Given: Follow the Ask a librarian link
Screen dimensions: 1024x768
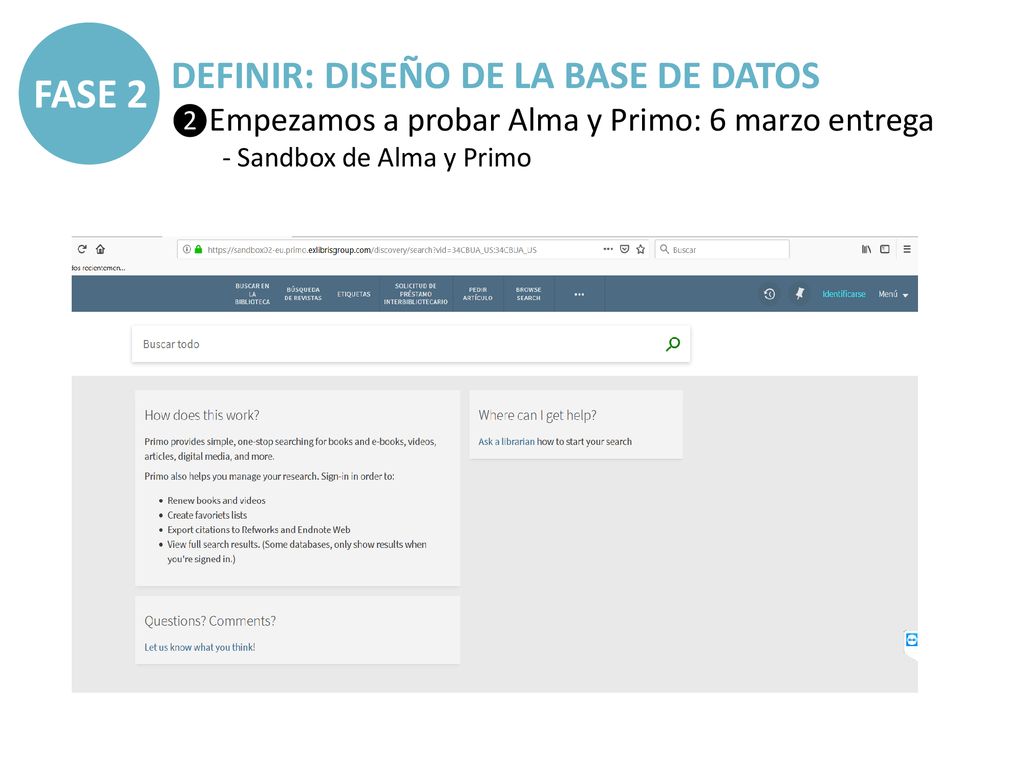Looking at the screenshot, I should coord(506,441).
